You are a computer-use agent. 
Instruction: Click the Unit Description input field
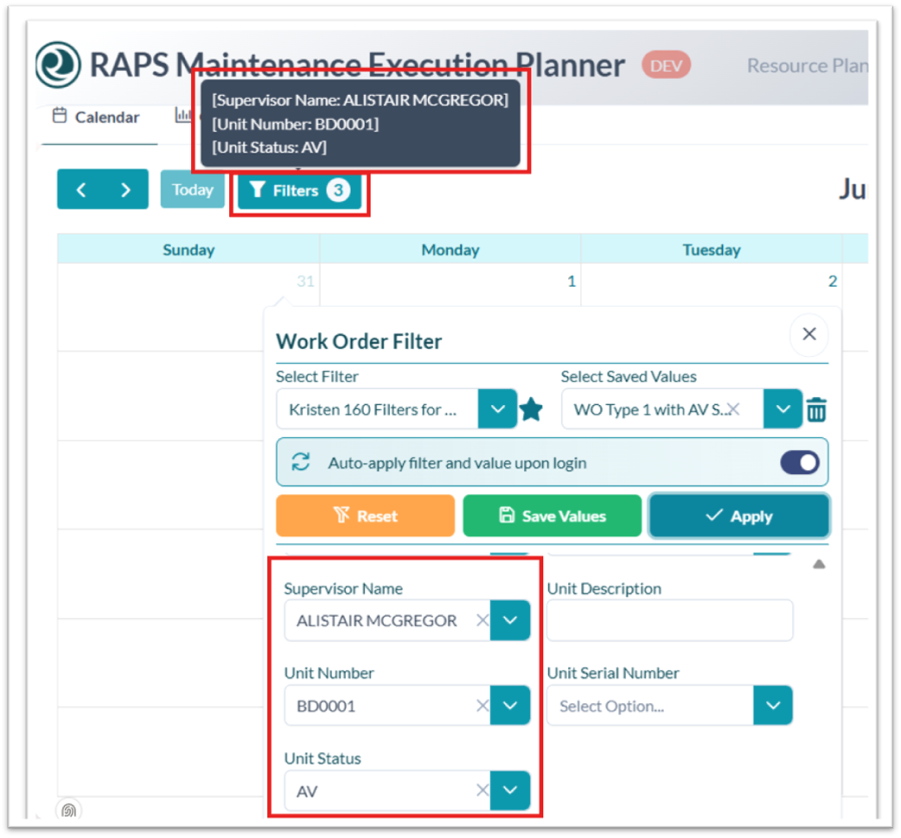pos(670,620)
